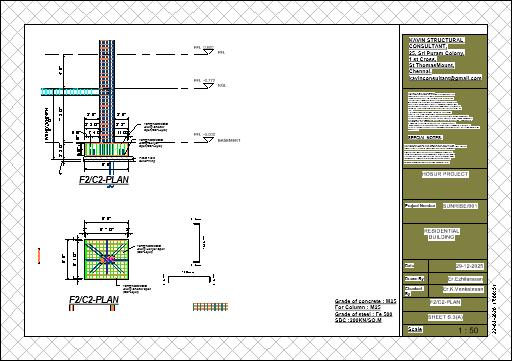Viewport: 512px width, 361px height.
Task: Click the vertical bar bending shape detail
Action: [x=198, y=242]
